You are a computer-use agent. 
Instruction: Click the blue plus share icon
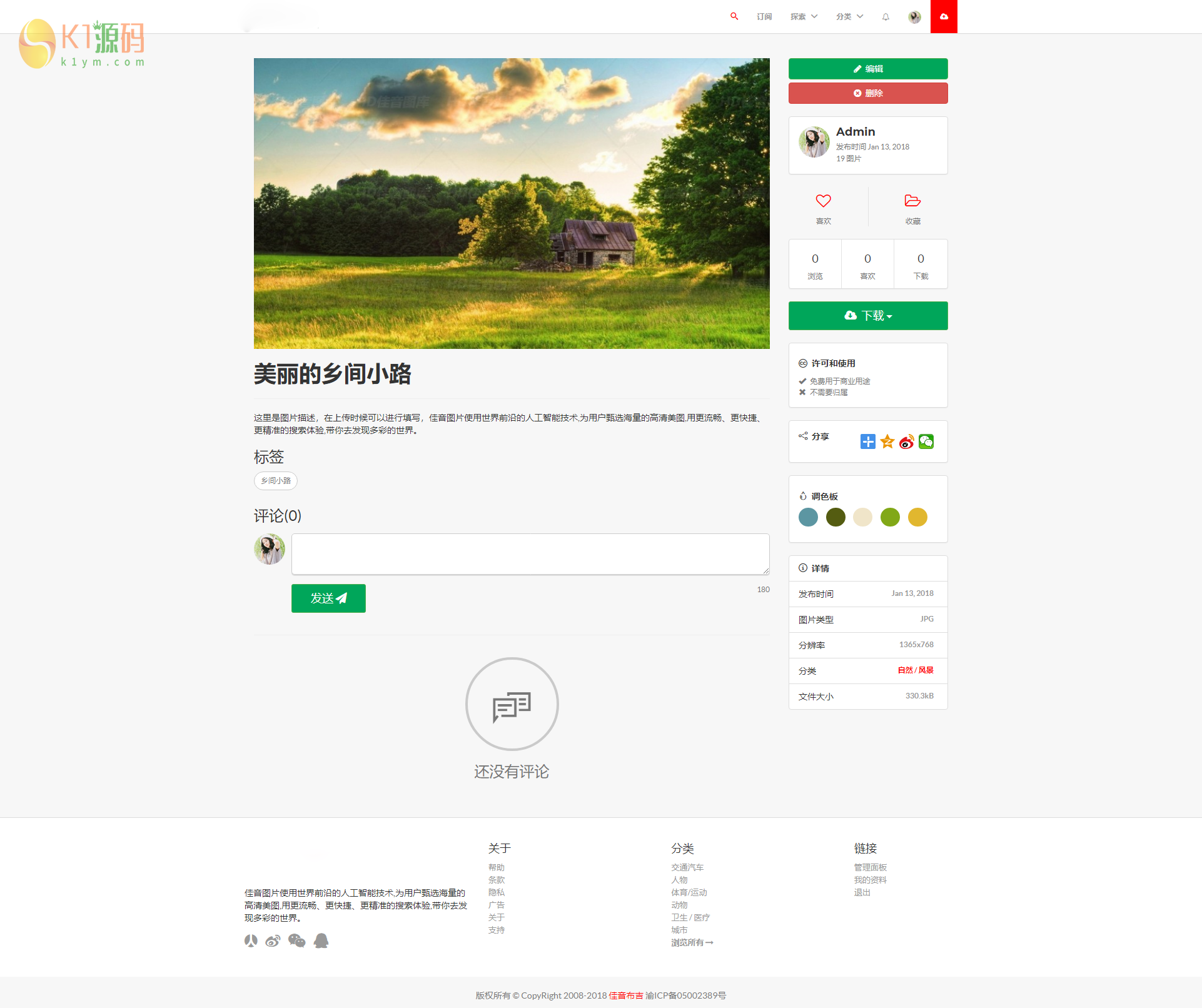click(x=867, y=442)
